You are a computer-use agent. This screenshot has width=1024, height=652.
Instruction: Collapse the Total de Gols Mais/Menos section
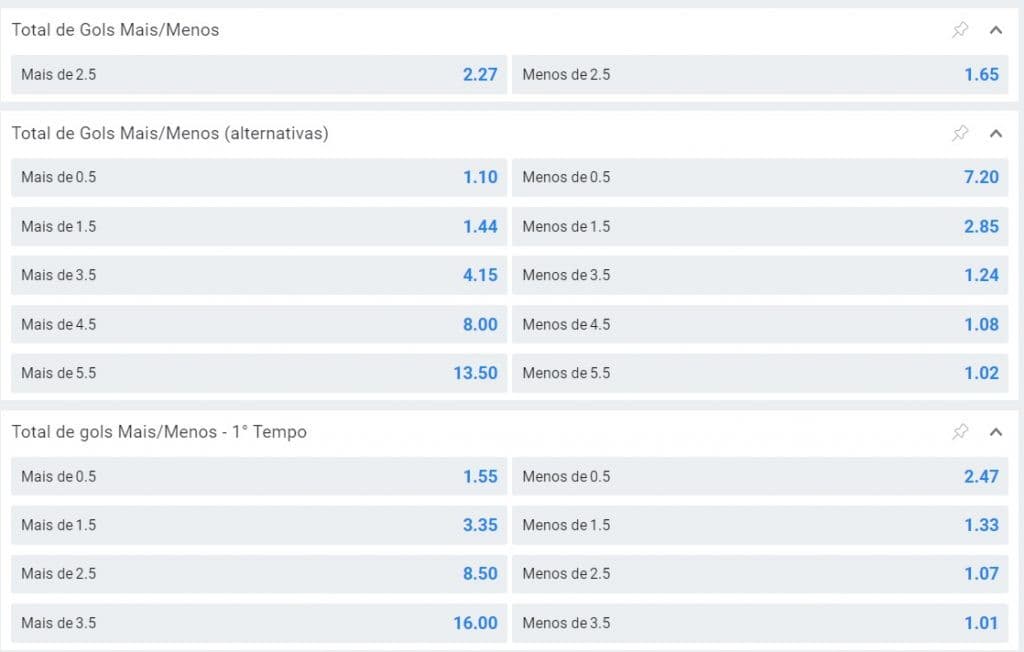click(x=995, y=30)
